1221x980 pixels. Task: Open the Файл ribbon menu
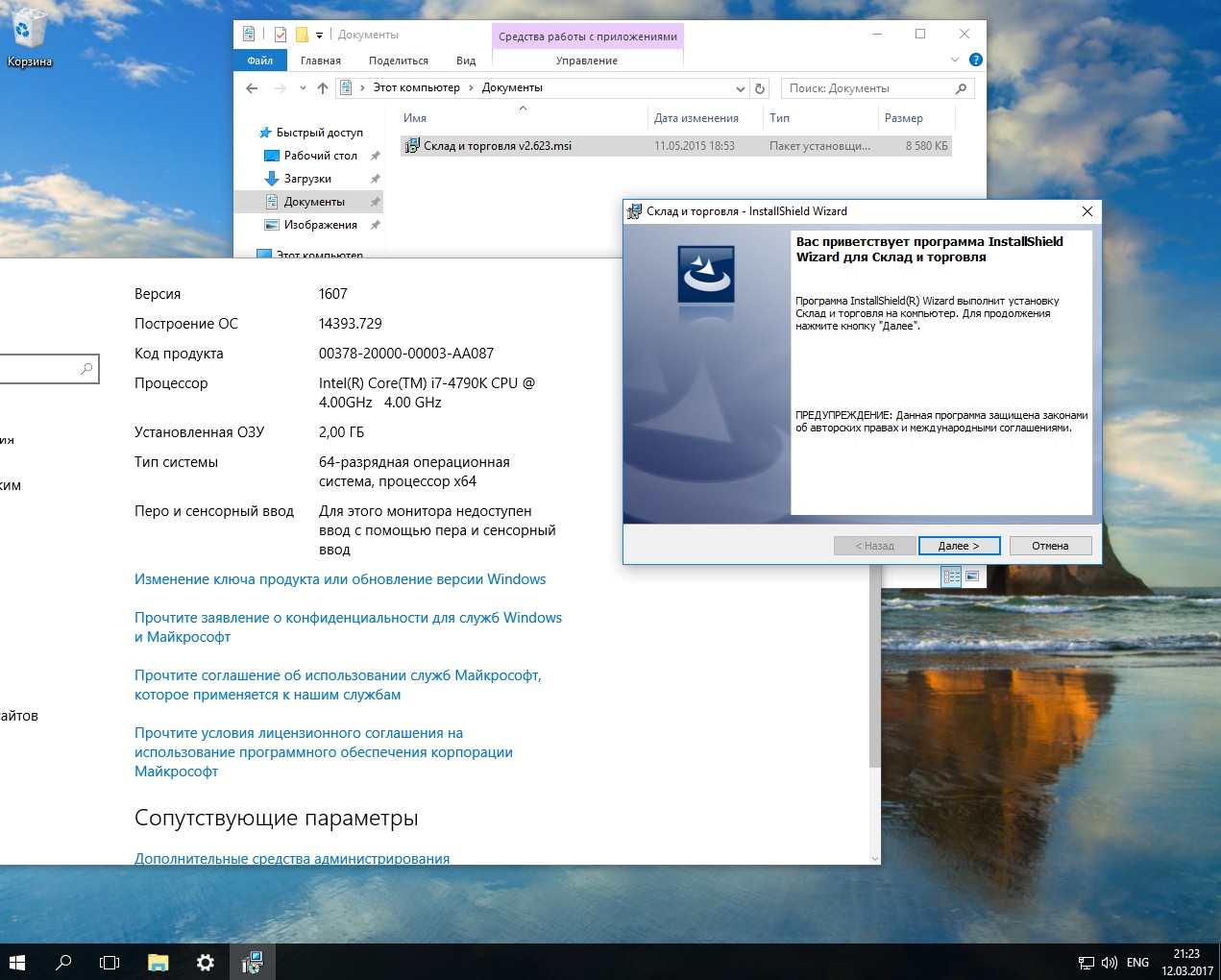[x=259, y=61]
